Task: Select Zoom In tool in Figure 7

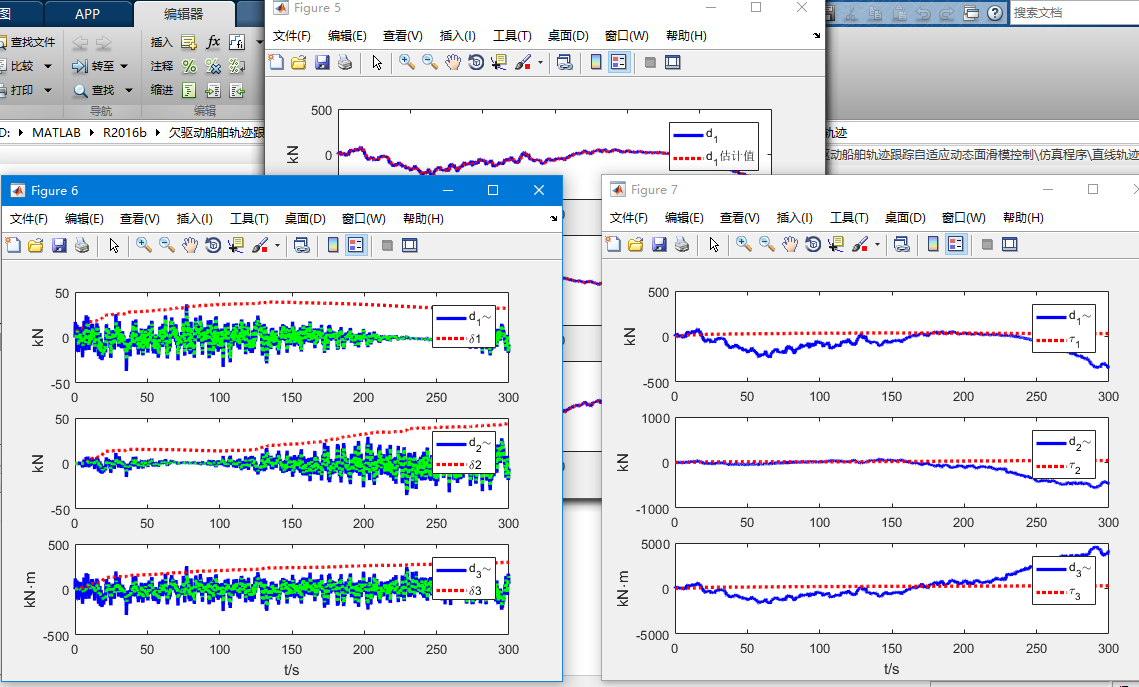Action: (744, 245)
